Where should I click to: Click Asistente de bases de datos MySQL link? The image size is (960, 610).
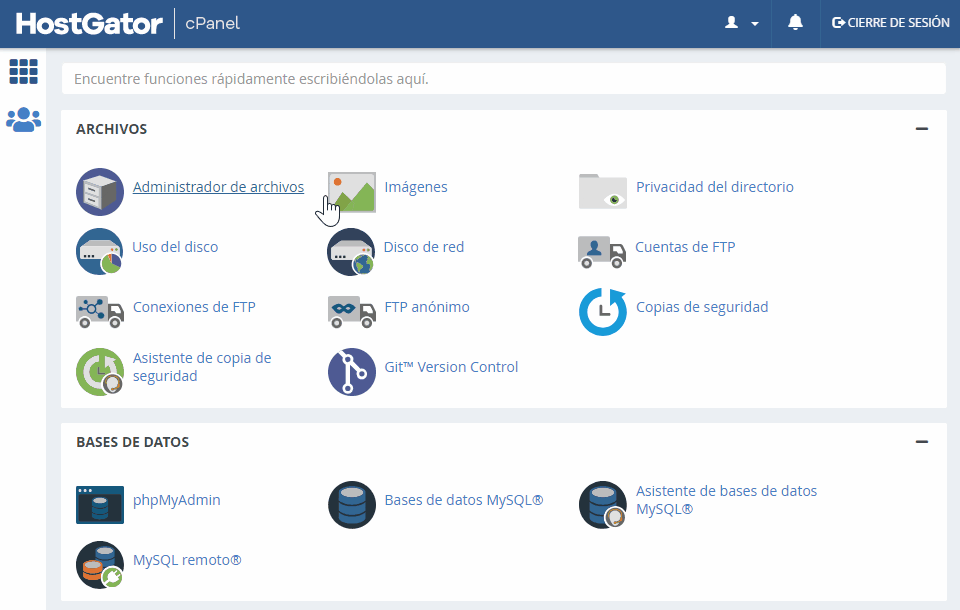726,500
